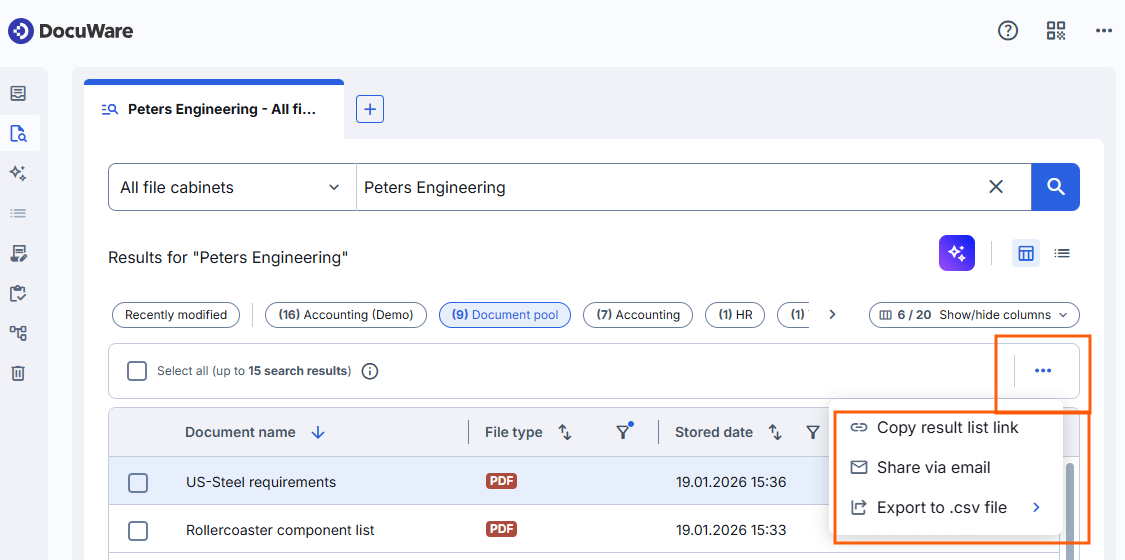The width and height of the screenshot is (1125, 560).
Task: Open the Rollercoaster component list document
Action: coord(281,531)
